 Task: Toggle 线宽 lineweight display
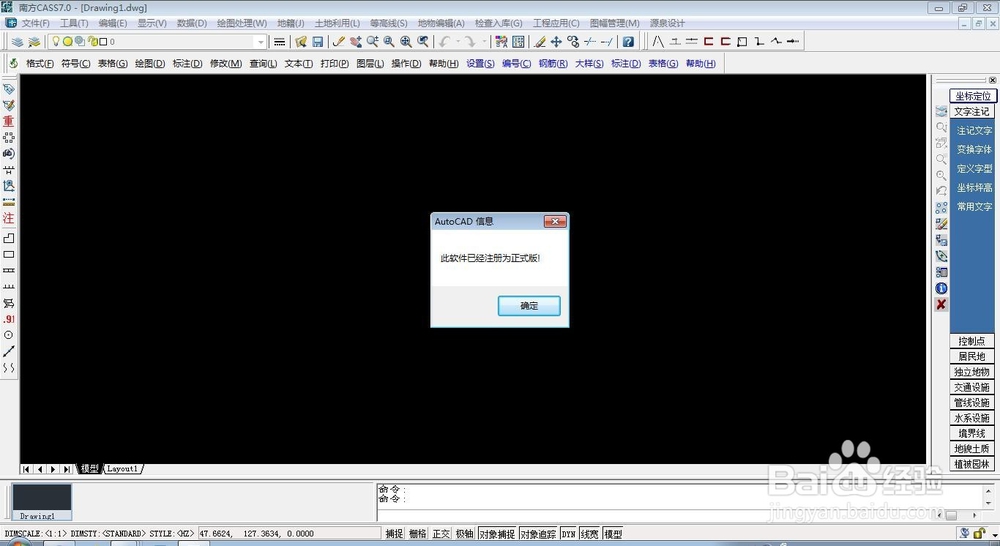589,534
